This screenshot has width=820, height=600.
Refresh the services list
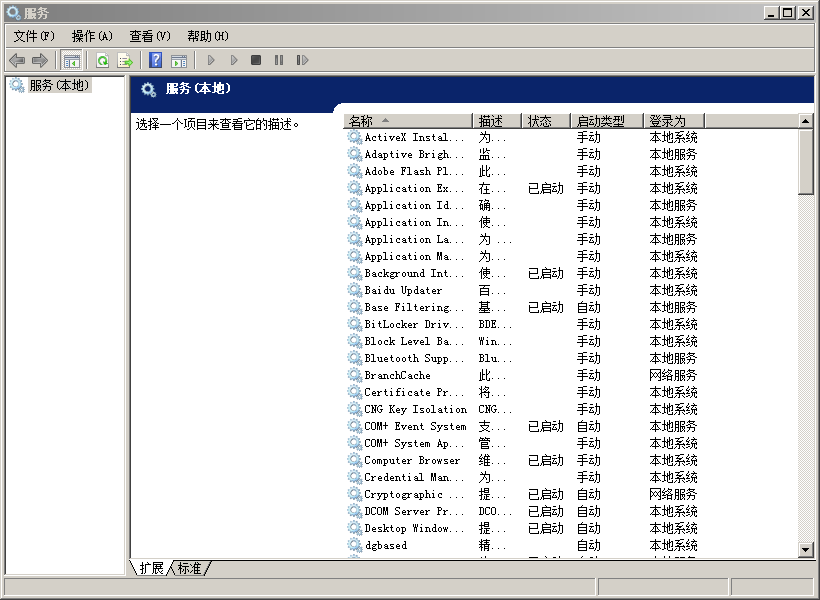(x=102, y=60)
